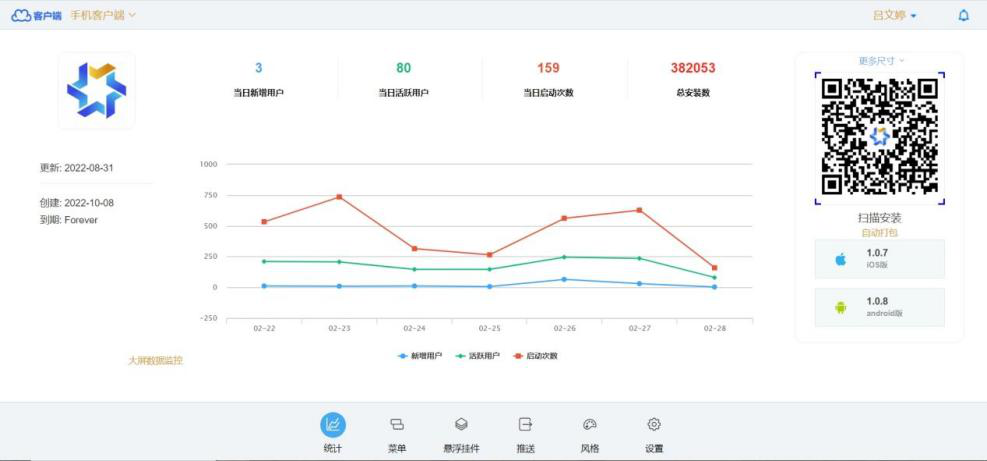Expand the 手机客户端 dropdown
Viewport: 987px width, 461px height.
(x=103, y=15)
